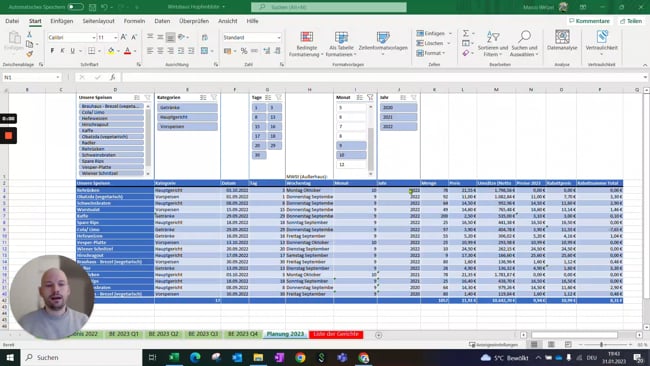Click the scissors cut icon
This screenshot has width=650, height=366.
(29, 34)
